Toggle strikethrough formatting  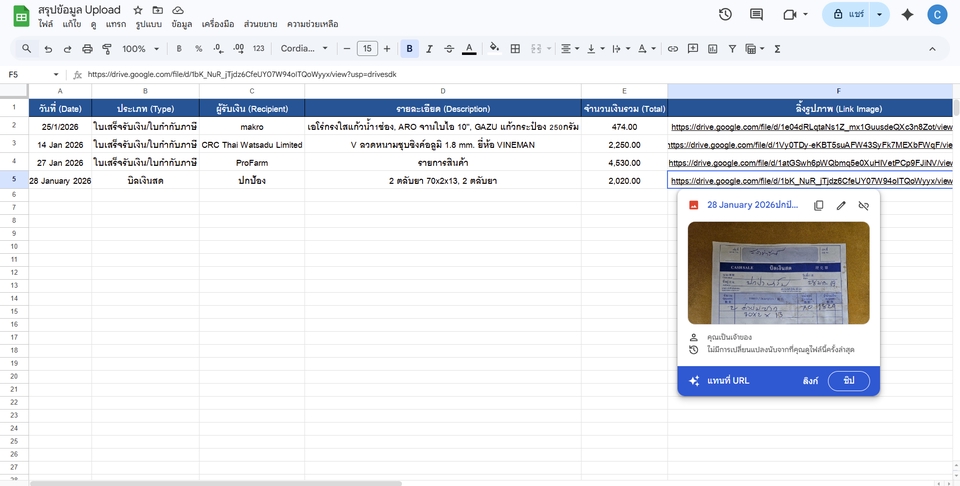click(x=449, y=49)
